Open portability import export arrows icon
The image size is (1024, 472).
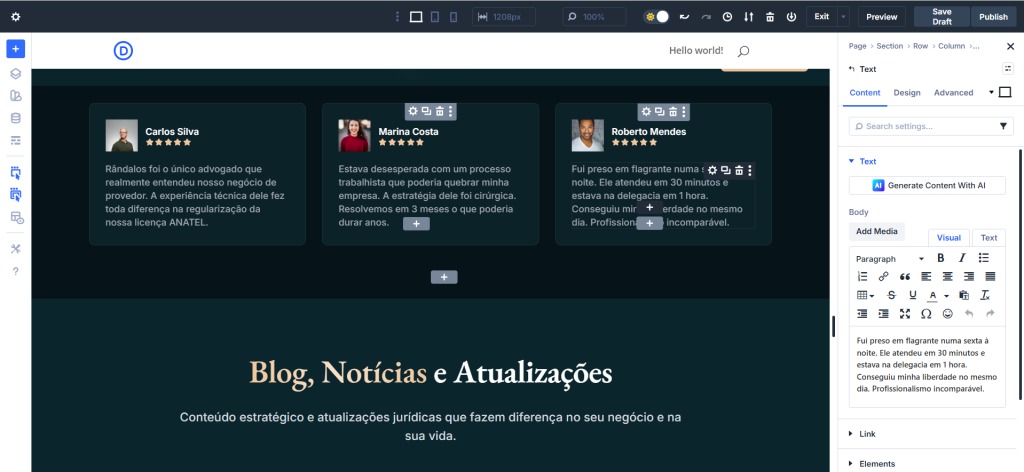[x=749, y=17]
